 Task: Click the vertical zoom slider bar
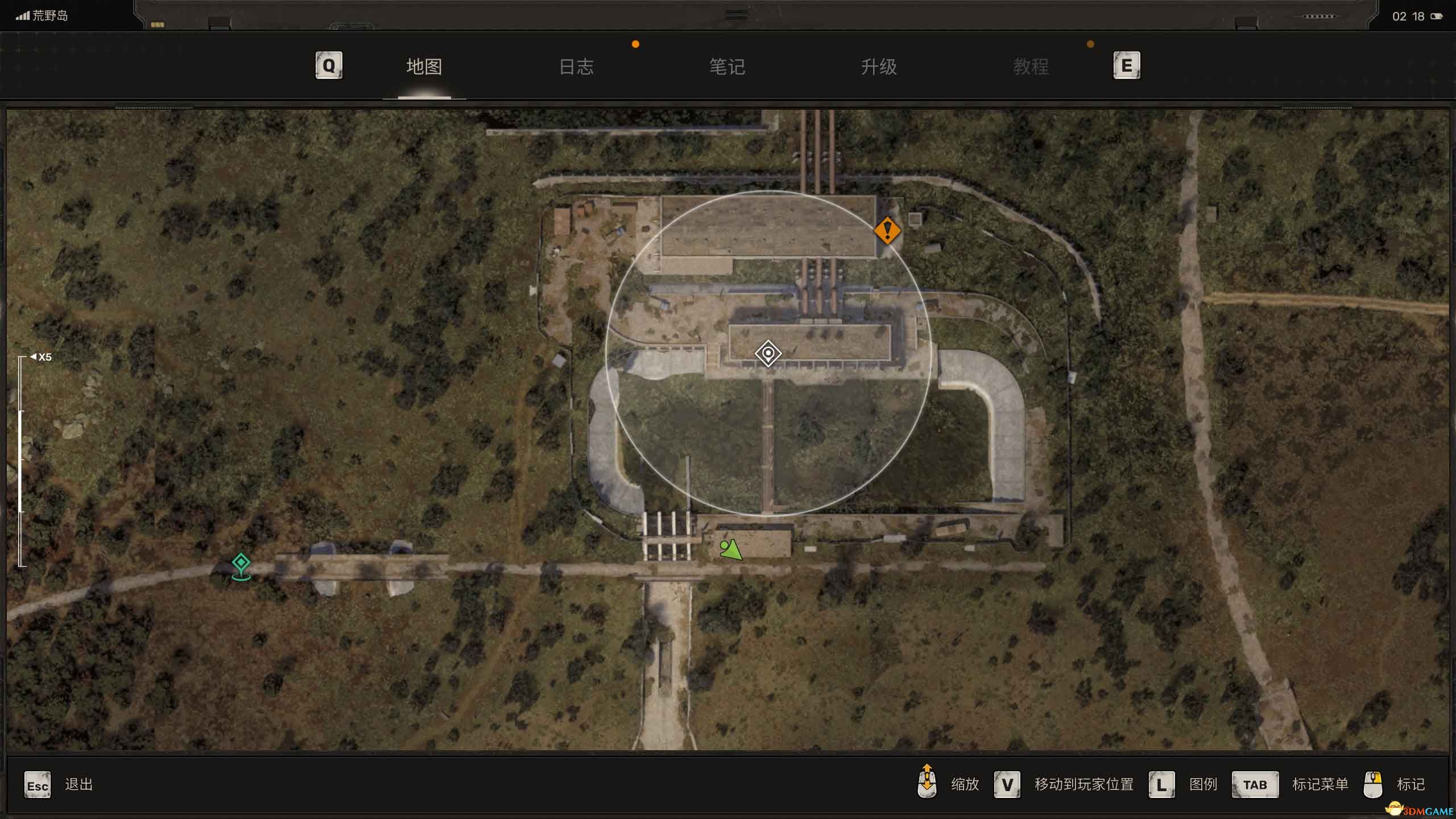[22, 461]
